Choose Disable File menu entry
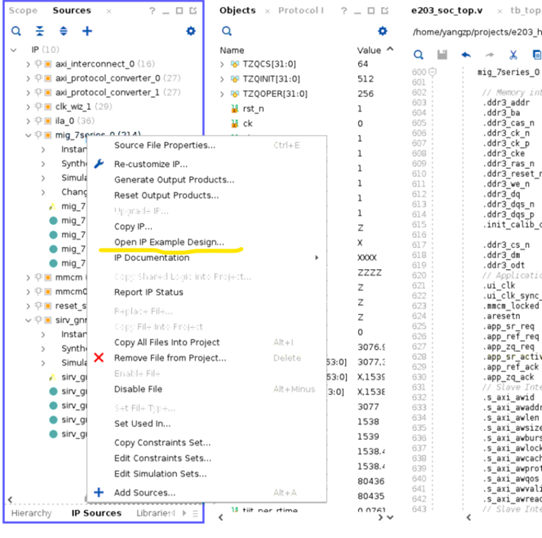Screen dimensions: 542x538 (207, 389)
